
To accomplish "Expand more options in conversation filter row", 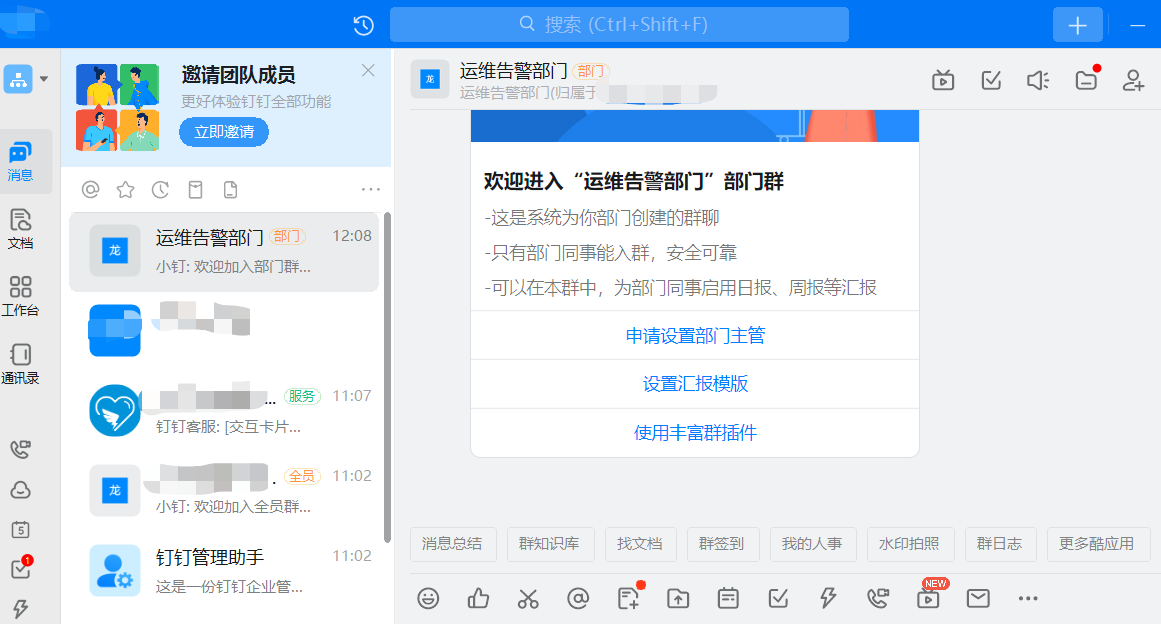I will 371,189.
